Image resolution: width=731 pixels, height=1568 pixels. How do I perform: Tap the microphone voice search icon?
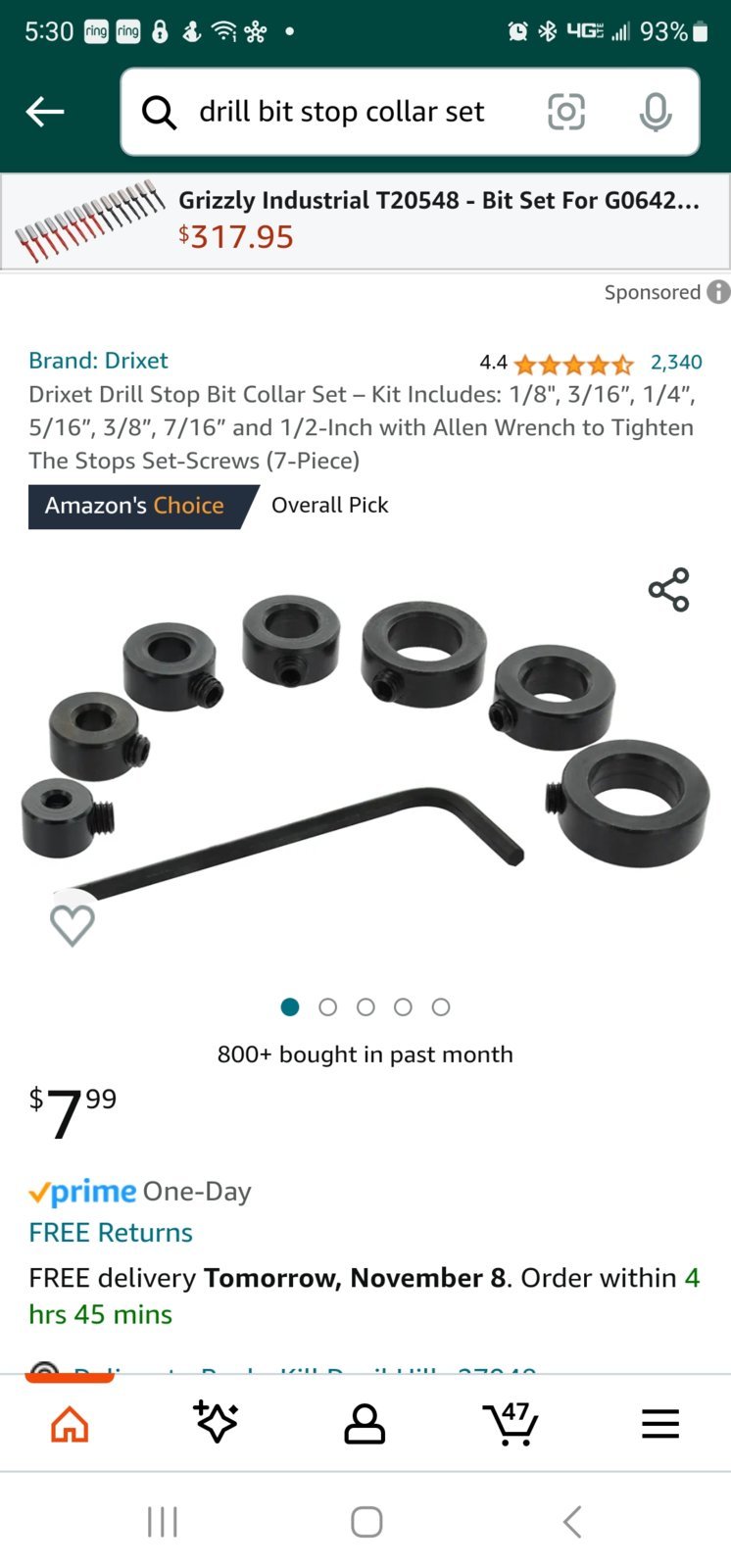point(656,112)
